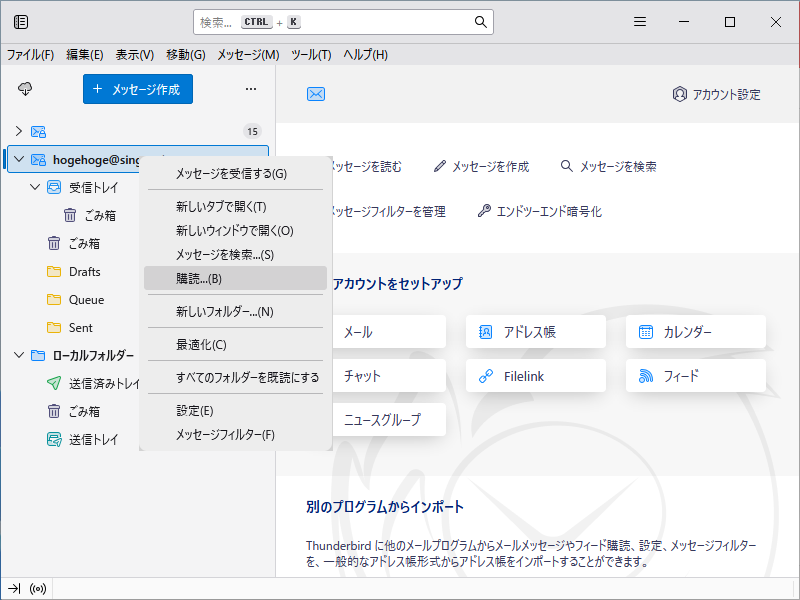Focus the 検索 search input field
Image resolution: width=800 pixels, height=600 pixels.
[343, 22]
